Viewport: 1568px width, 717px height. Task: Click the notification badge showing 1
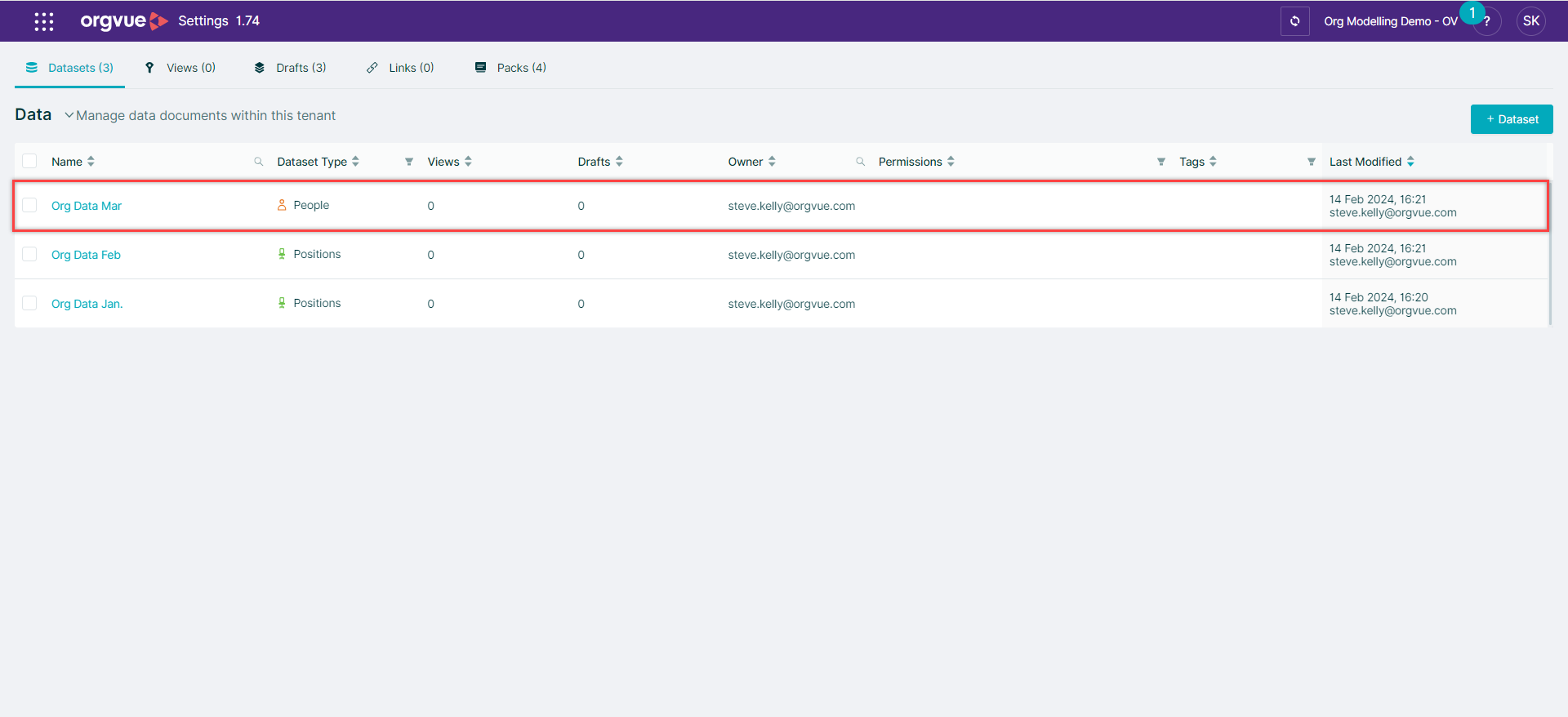(x=1472, y=12)
